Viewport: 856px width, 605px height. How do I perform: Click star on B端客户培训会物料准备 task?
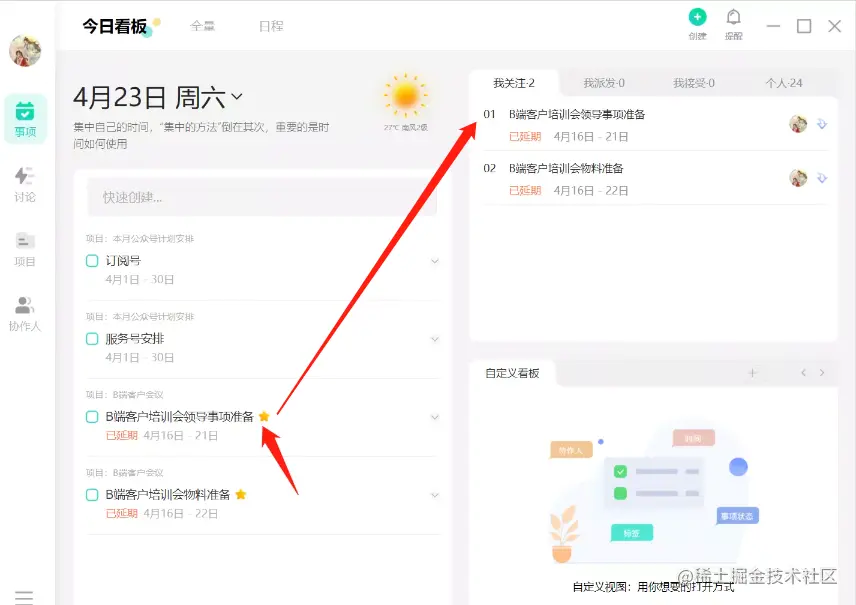[241, 495]
